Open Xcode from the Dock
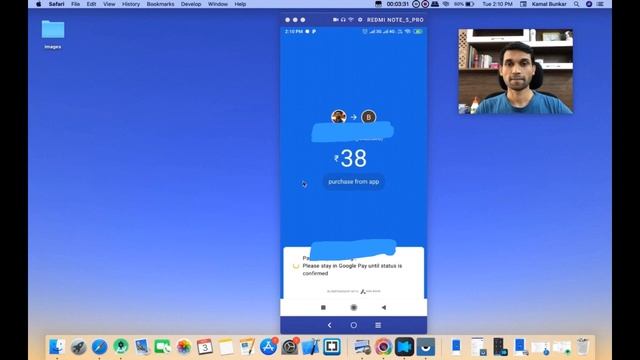 tap(311, 347)
